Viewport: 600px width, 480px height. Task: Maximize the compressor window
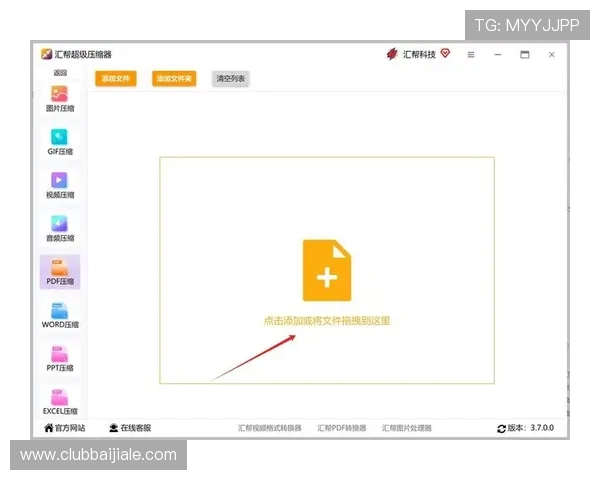(525, 55)
